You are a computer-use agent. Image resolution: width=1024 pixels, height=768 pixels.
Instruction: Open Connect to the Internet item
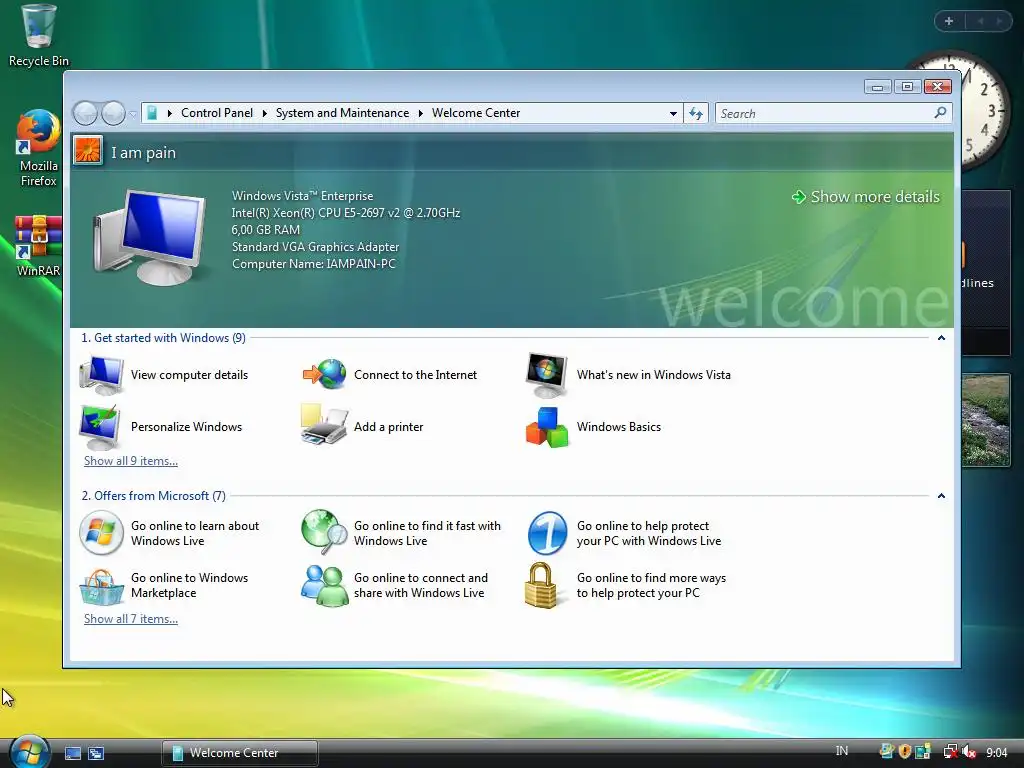click(x=390, y=375)
